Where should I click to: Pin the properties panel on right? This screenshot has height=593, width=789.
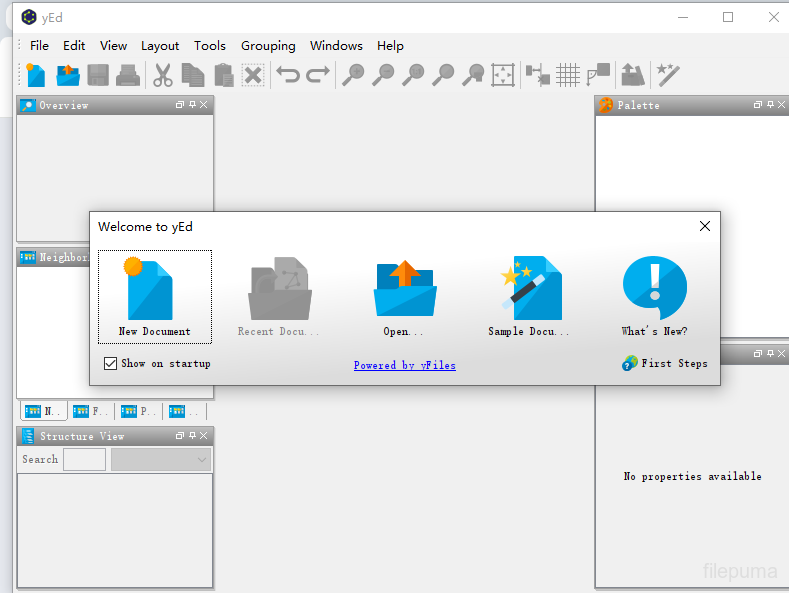(x=770, y=354)
